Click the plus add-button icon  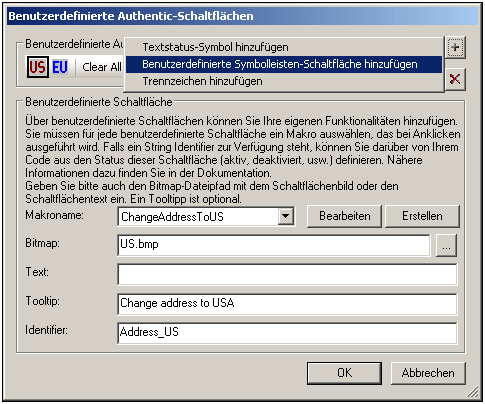click(x=455, y=47)
